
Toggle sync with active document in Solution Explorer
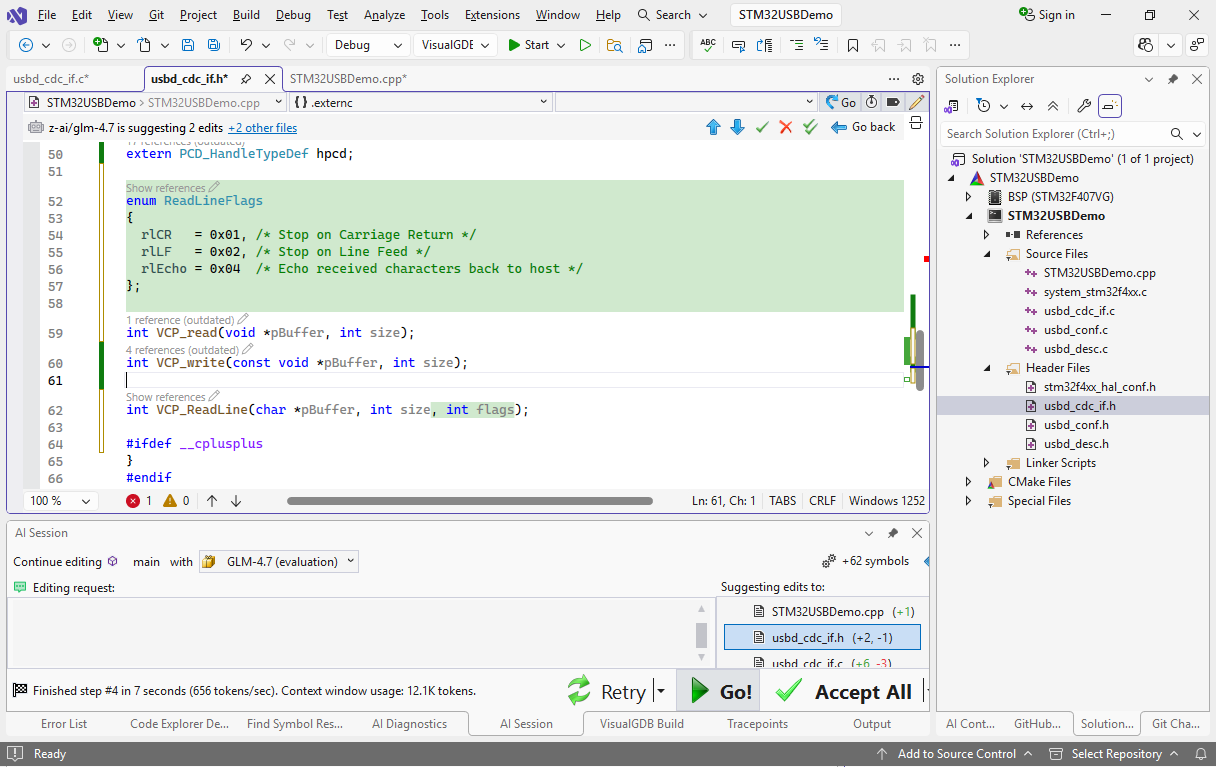pos(1026,106)
